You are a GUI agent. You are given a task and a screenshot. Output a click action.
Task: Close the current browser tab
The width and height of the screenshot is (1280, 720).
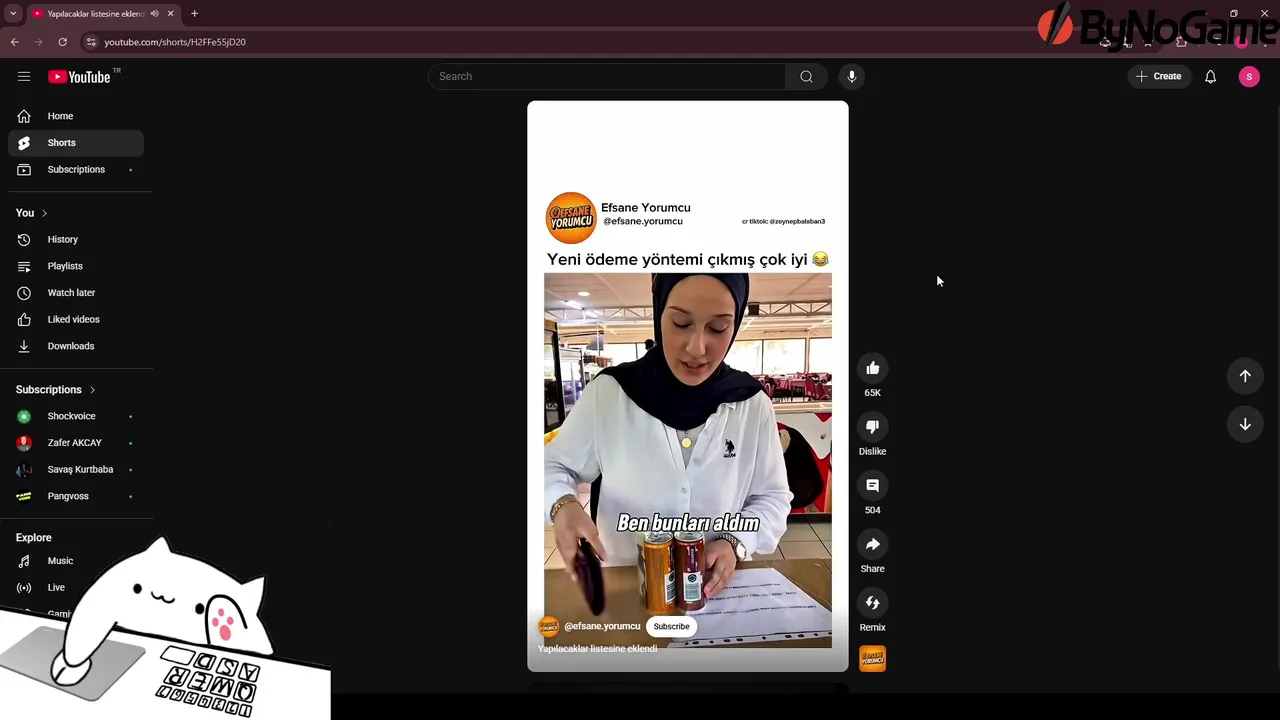coord(170,14)
